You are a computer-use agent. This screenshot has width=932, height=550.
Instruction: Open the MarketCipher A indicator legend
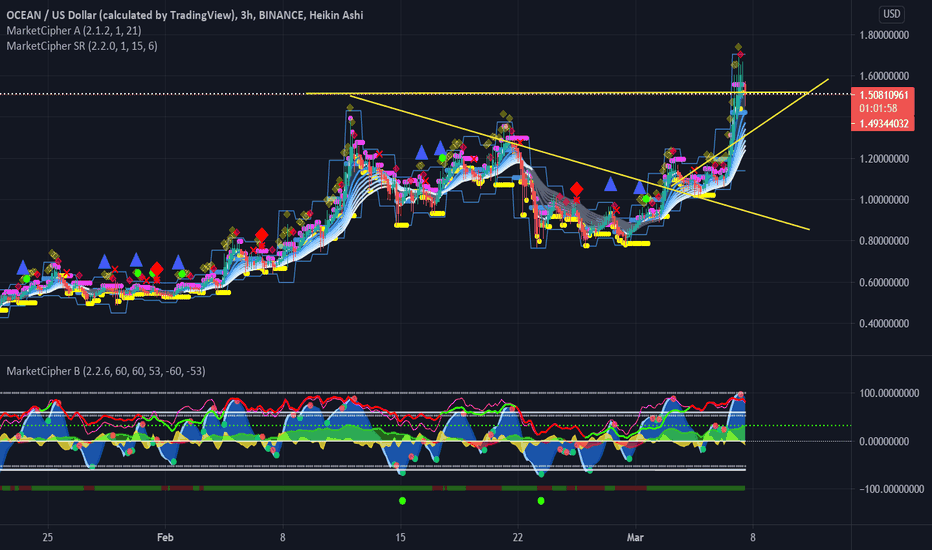click(x=74, y=30)
